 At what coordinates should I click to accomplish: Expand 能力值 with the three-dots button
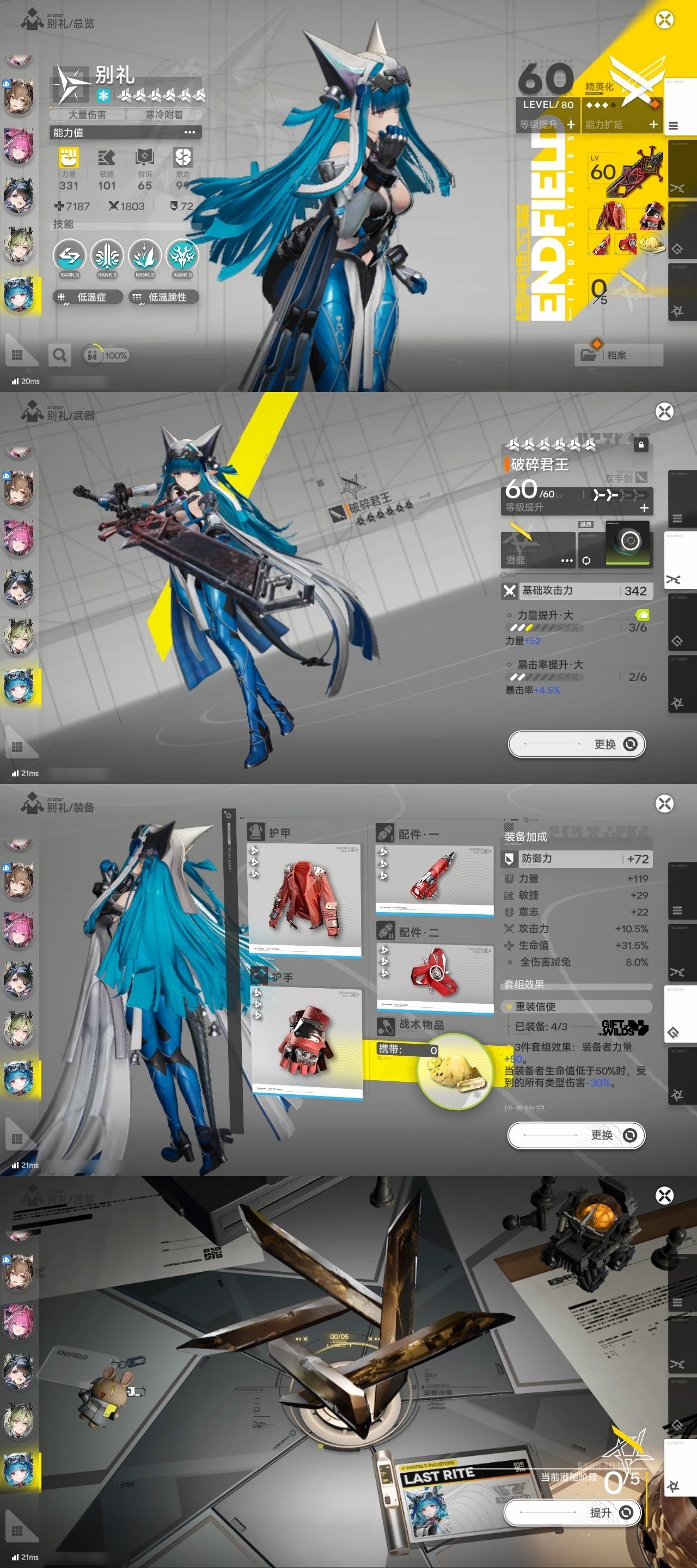coord(190,132)
